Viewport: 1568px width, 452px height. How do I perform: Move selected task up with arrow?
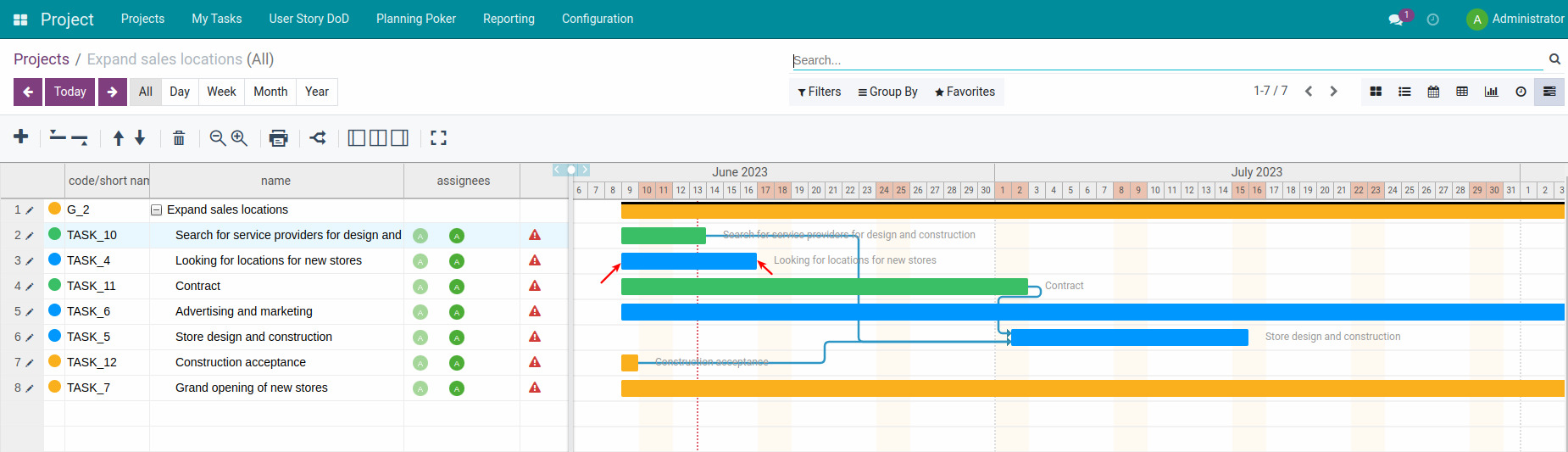119,137
